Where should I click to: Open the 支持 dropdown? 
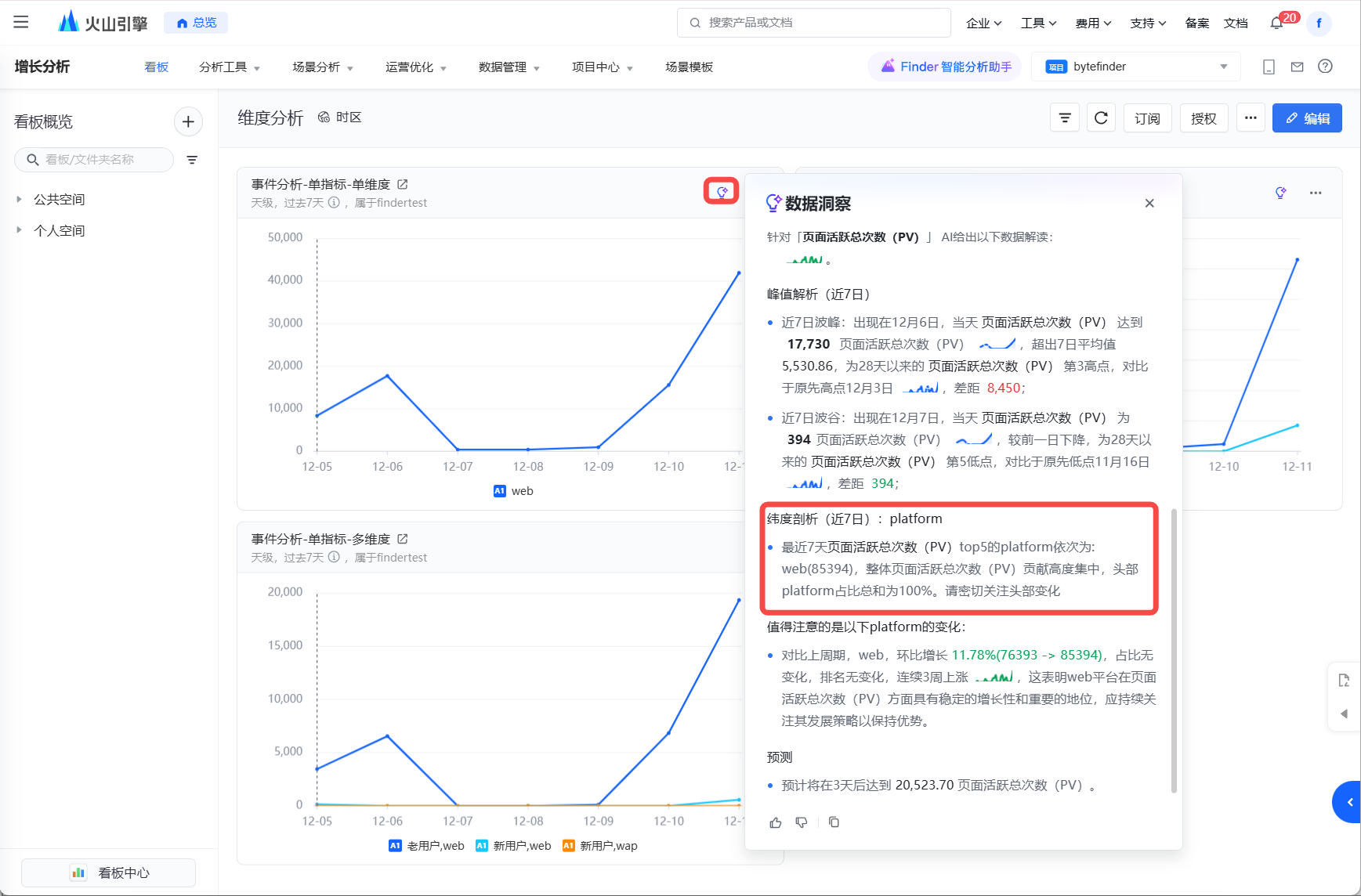(x=1149, y=23)
